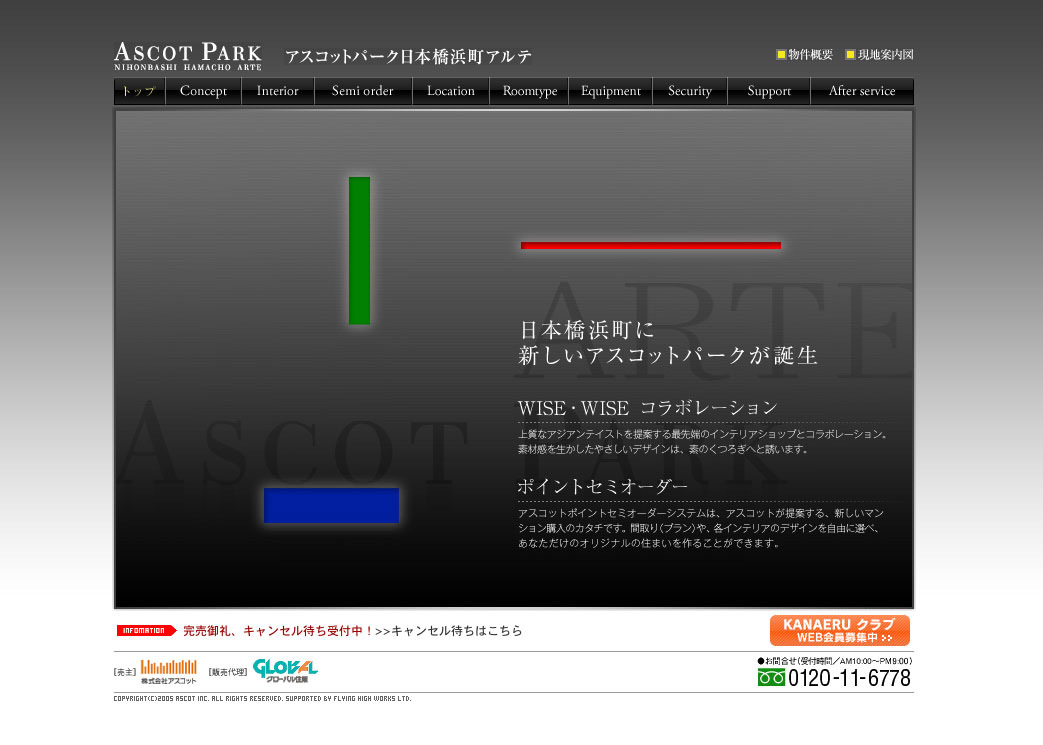Follow the キャンセル待ちはこちら link
Screen dimensions: 1043x745
pos(456,631)
